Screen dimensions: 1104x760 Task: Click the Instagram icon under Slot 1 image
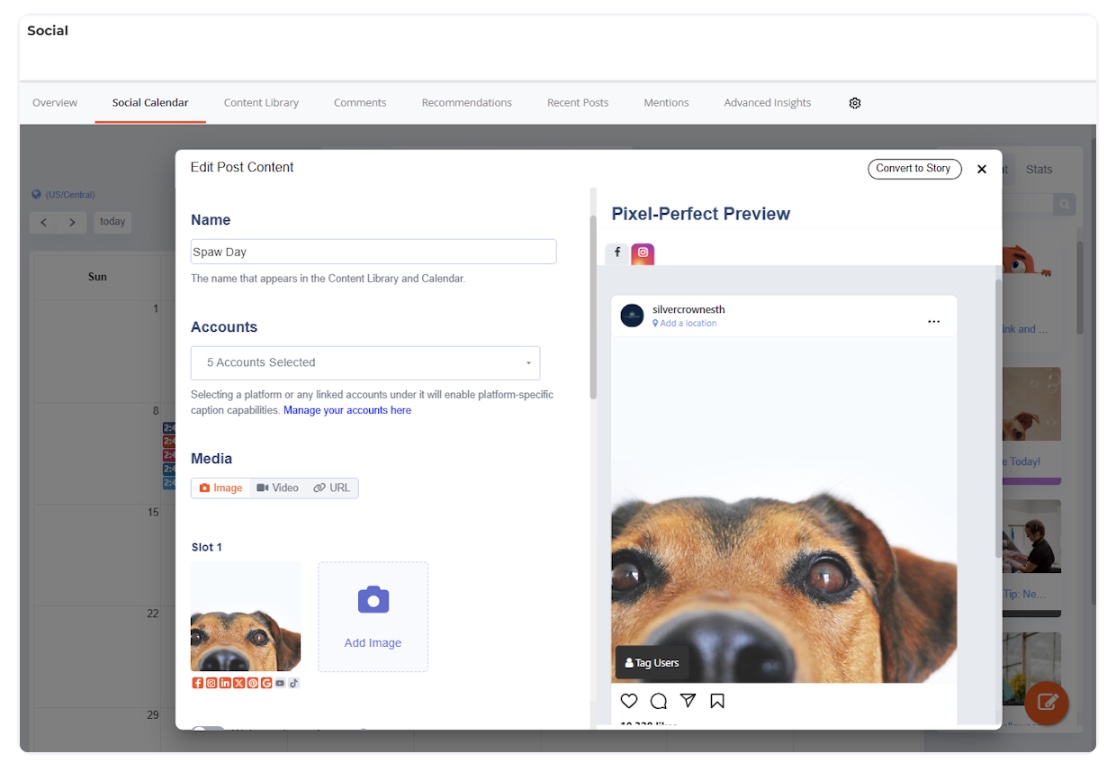click(211, 683)
